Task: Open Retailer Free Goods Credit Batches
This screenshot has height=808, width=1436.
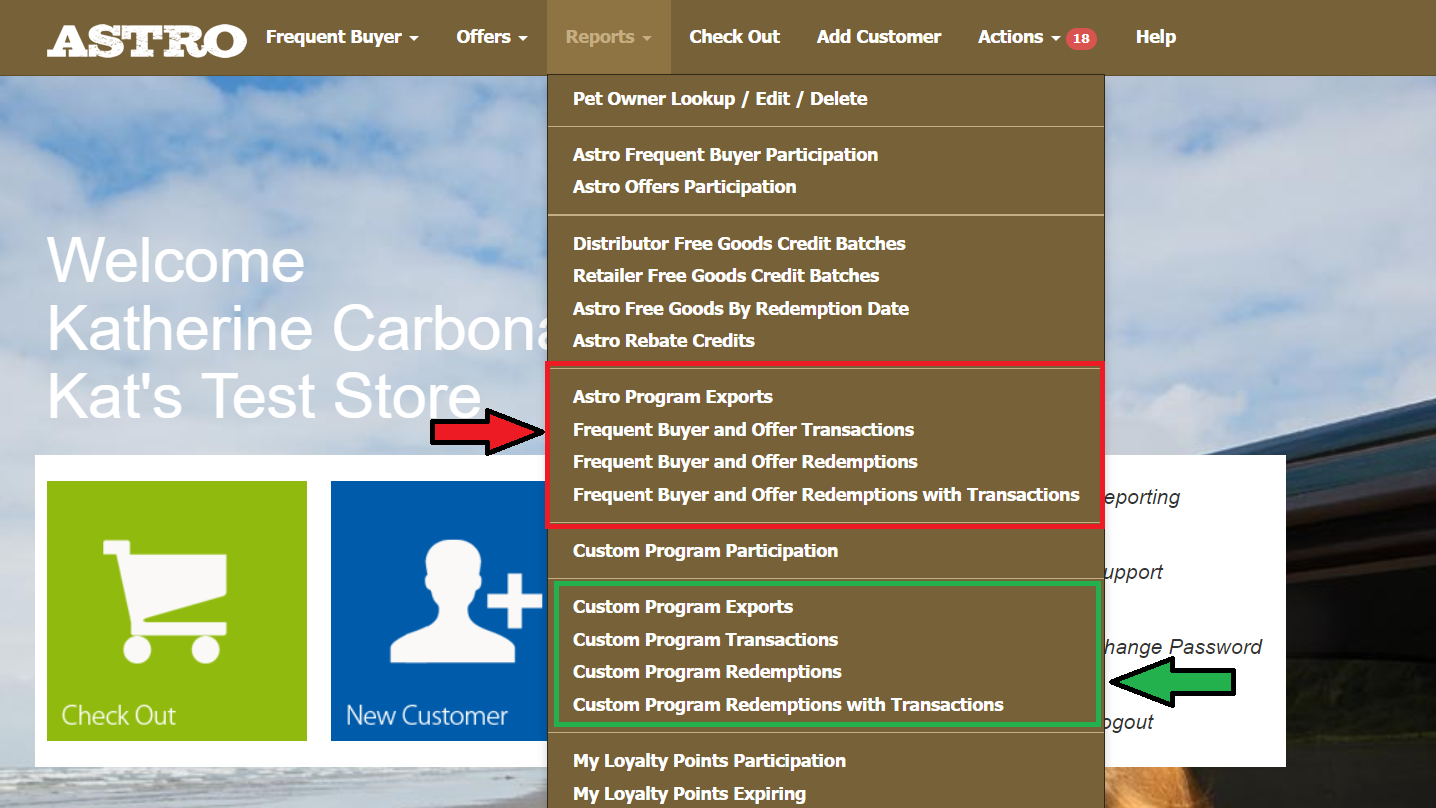Action: (726, 275)
